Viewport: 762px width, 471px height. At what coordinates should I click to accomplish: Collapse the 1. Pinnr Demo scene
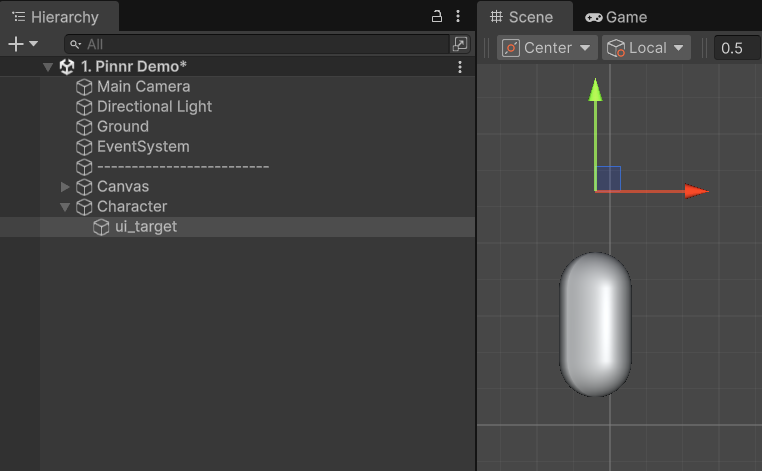click(47, 67)
